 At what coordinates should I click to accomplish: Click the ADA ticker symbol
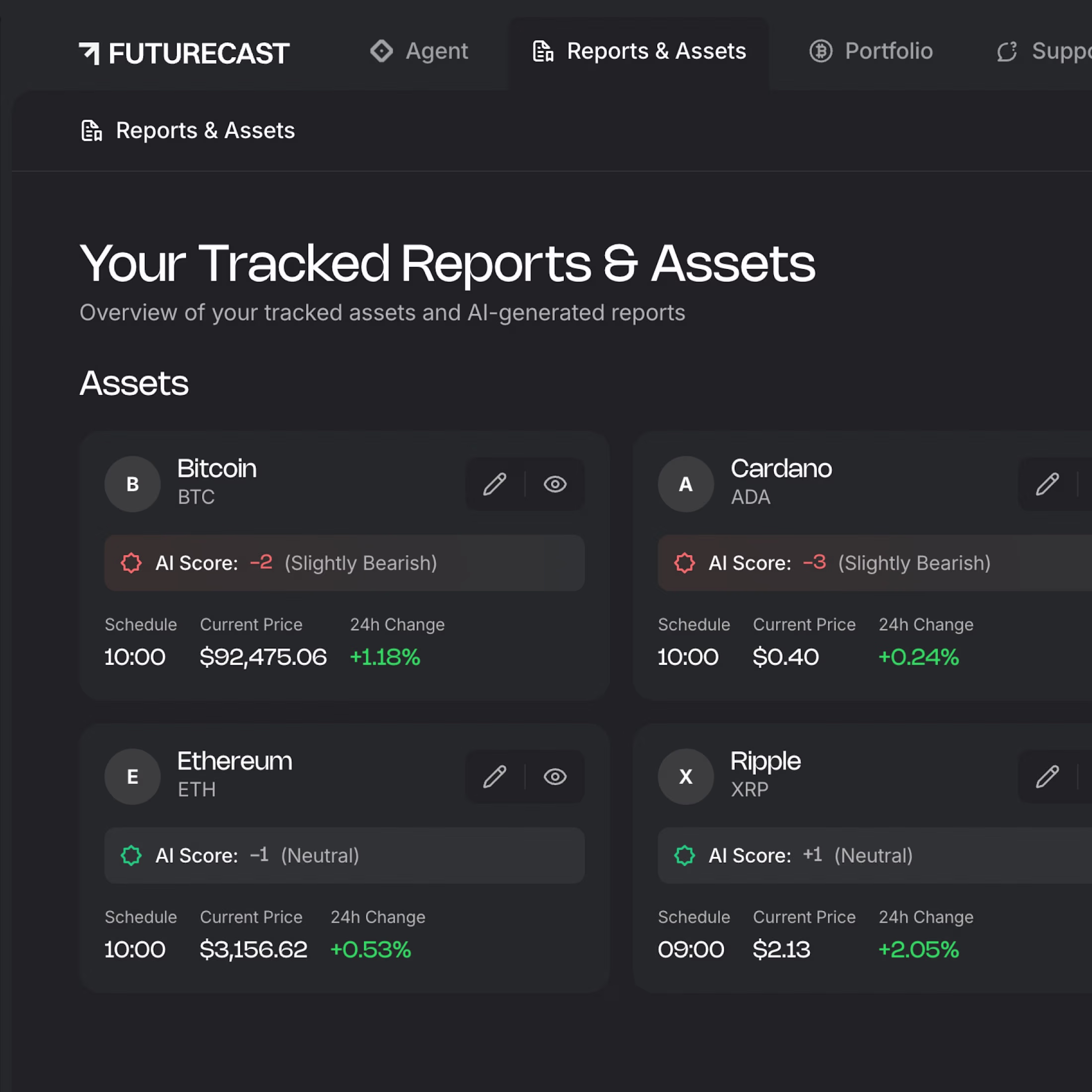751,497
